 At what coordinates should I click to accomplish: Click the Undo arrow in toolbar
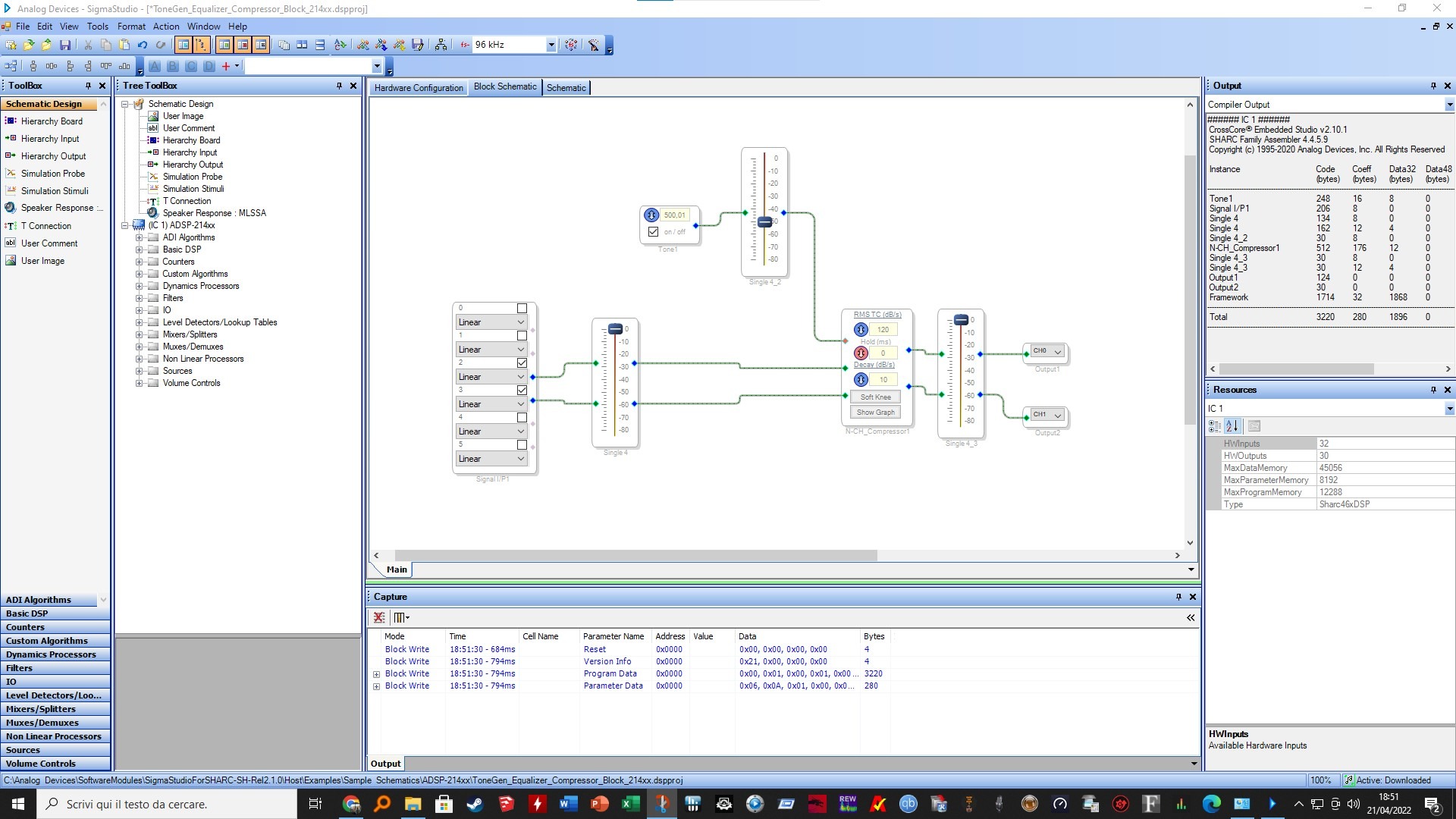tap(142, 45)
